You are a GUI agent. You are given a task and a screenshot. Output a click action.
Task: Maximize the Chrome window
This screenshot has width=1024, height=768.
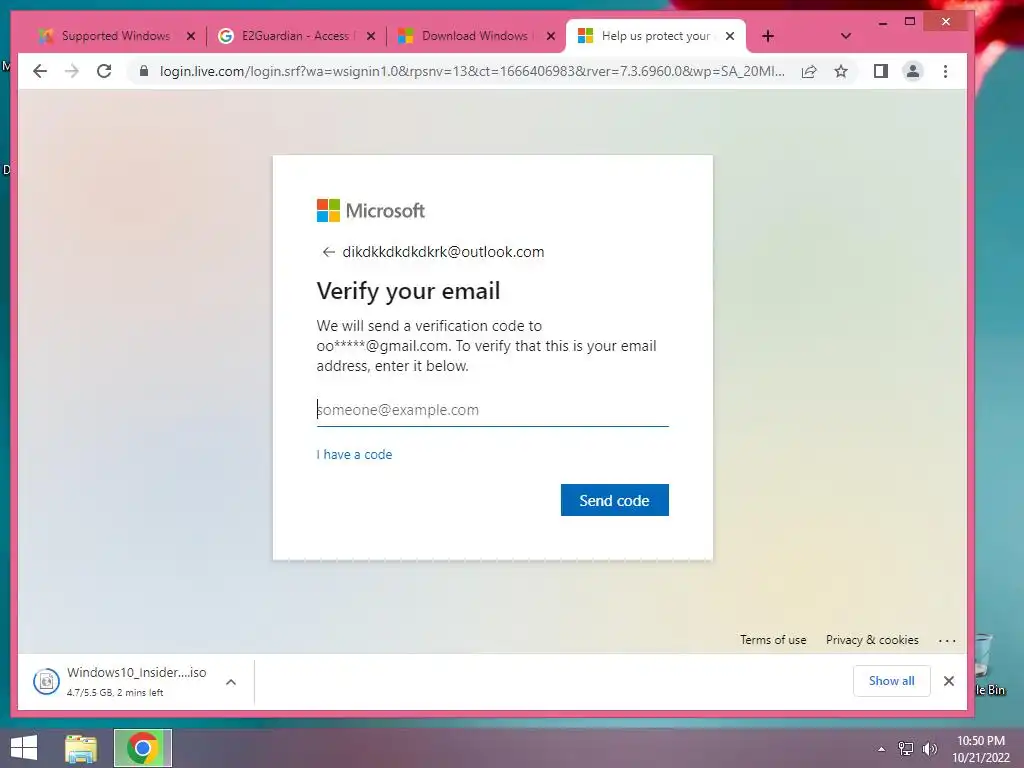pos(910,22)
